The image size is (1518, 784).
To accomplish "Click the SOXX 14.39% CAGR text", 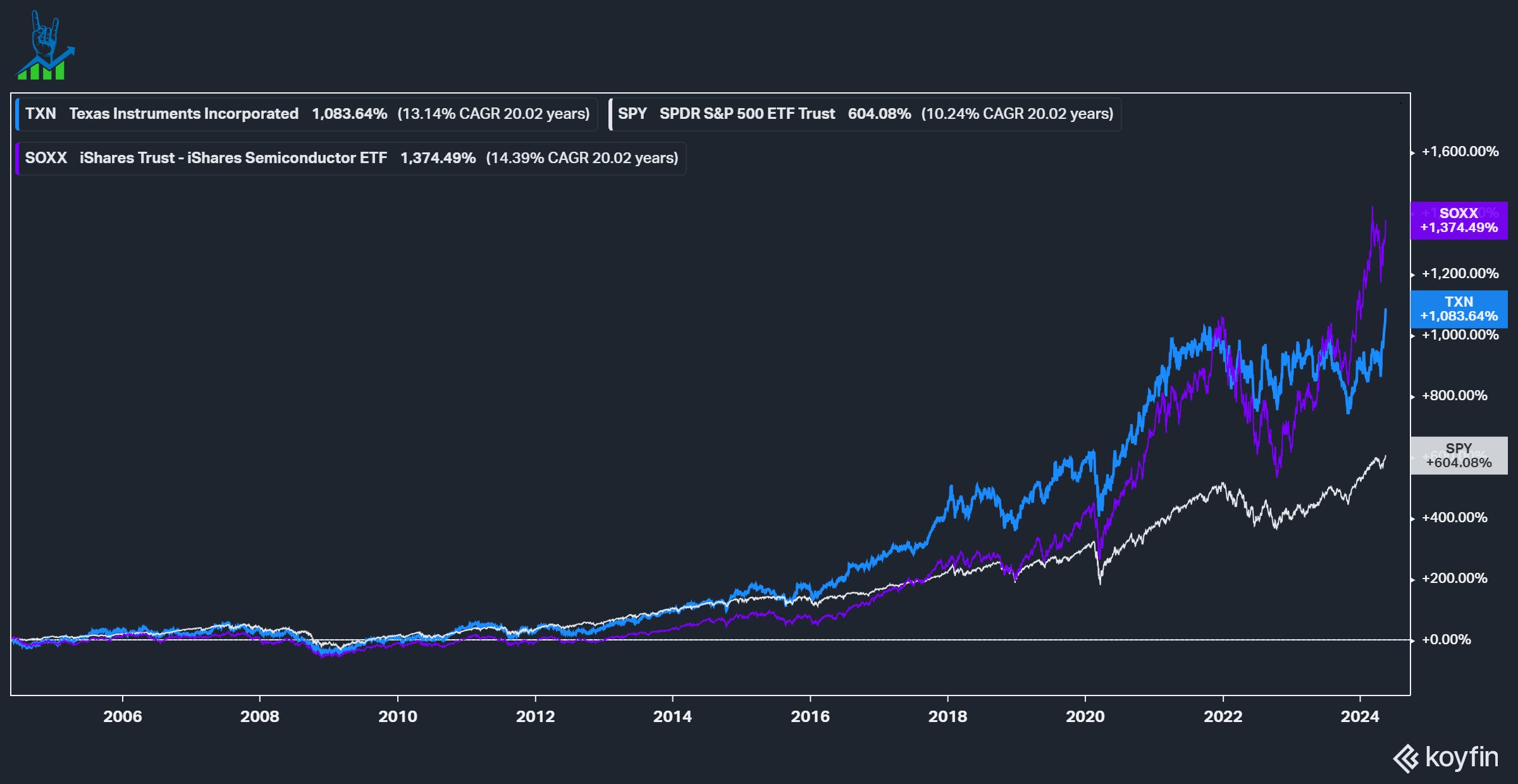I will (582, 158).
